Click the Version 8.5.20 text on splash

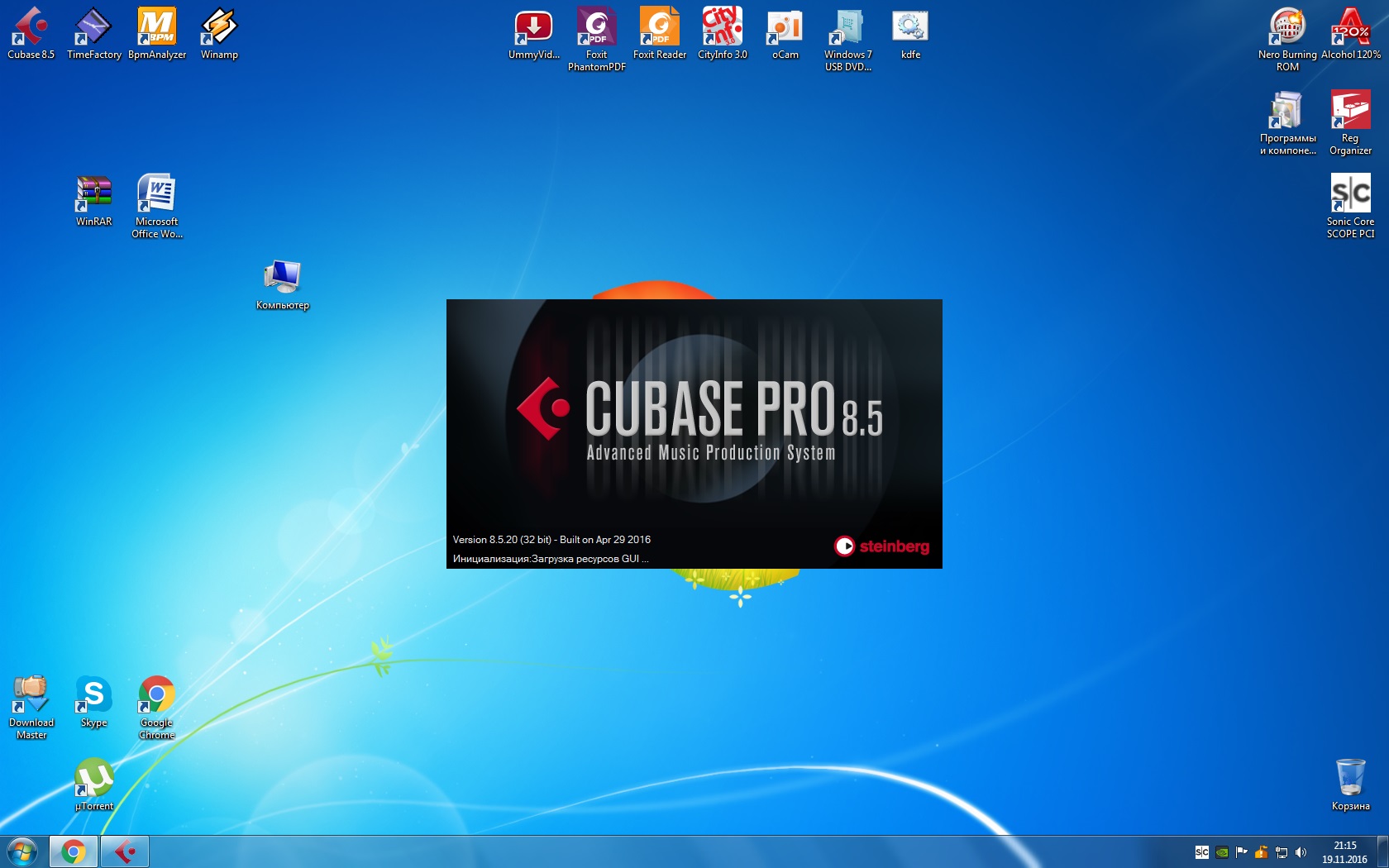point(551,540)
